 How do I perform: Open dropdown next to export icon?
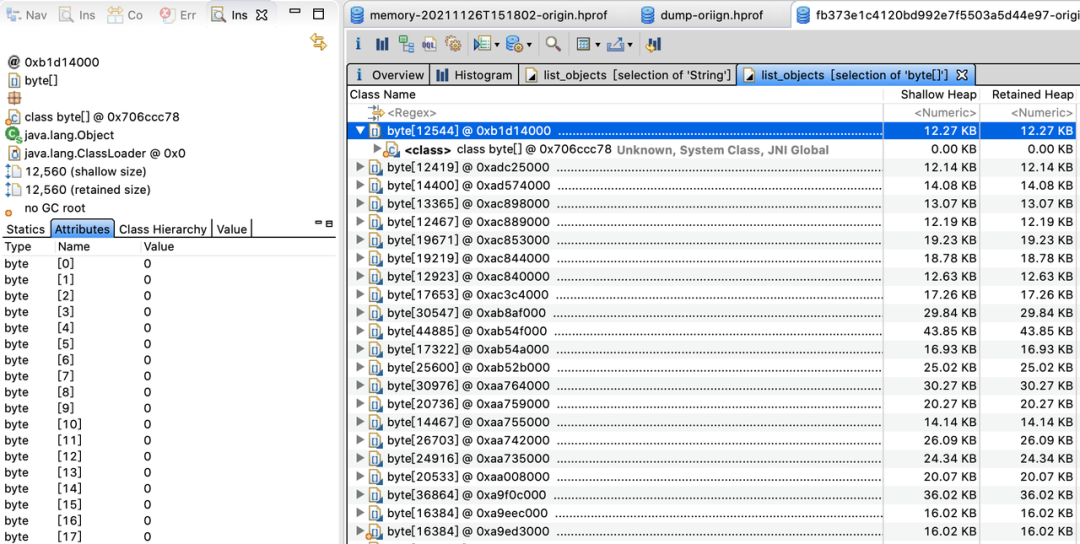[630, 45]
